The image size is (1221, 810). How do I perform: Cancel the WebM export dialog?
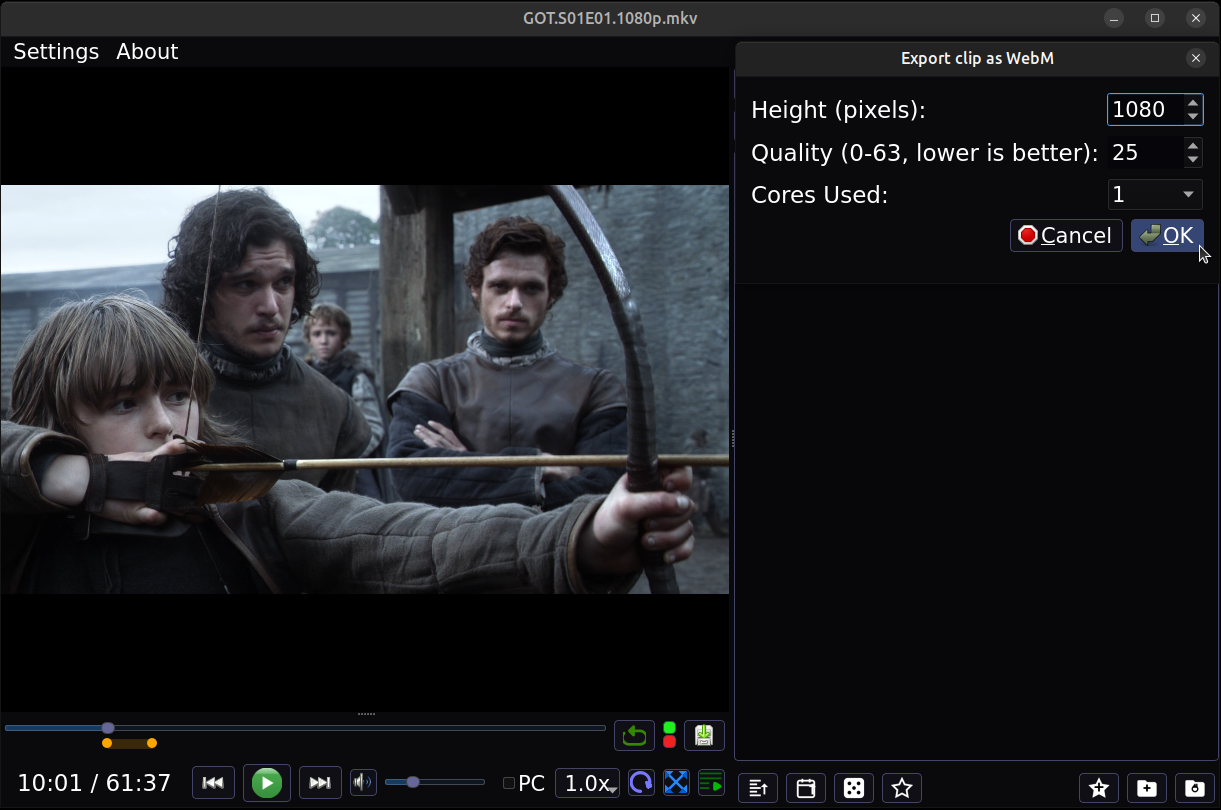[1066, 235]
